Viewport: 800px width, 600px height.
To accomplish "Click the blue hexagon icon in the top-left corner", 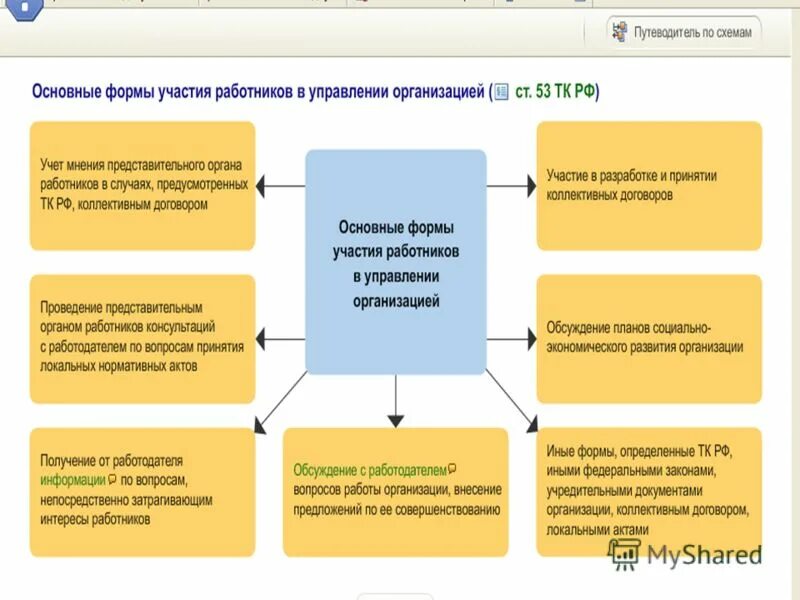I will click(23, 7).
